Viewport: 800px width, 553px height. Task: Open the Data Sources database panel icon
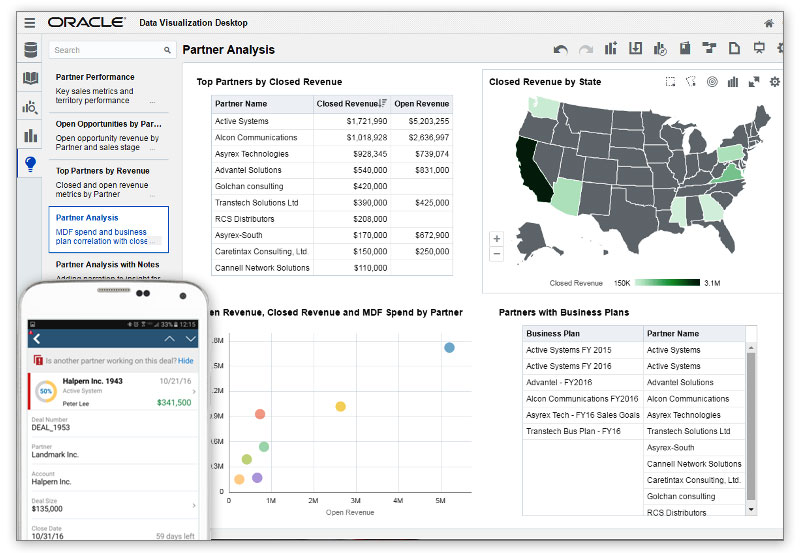(x=30, y=50)
